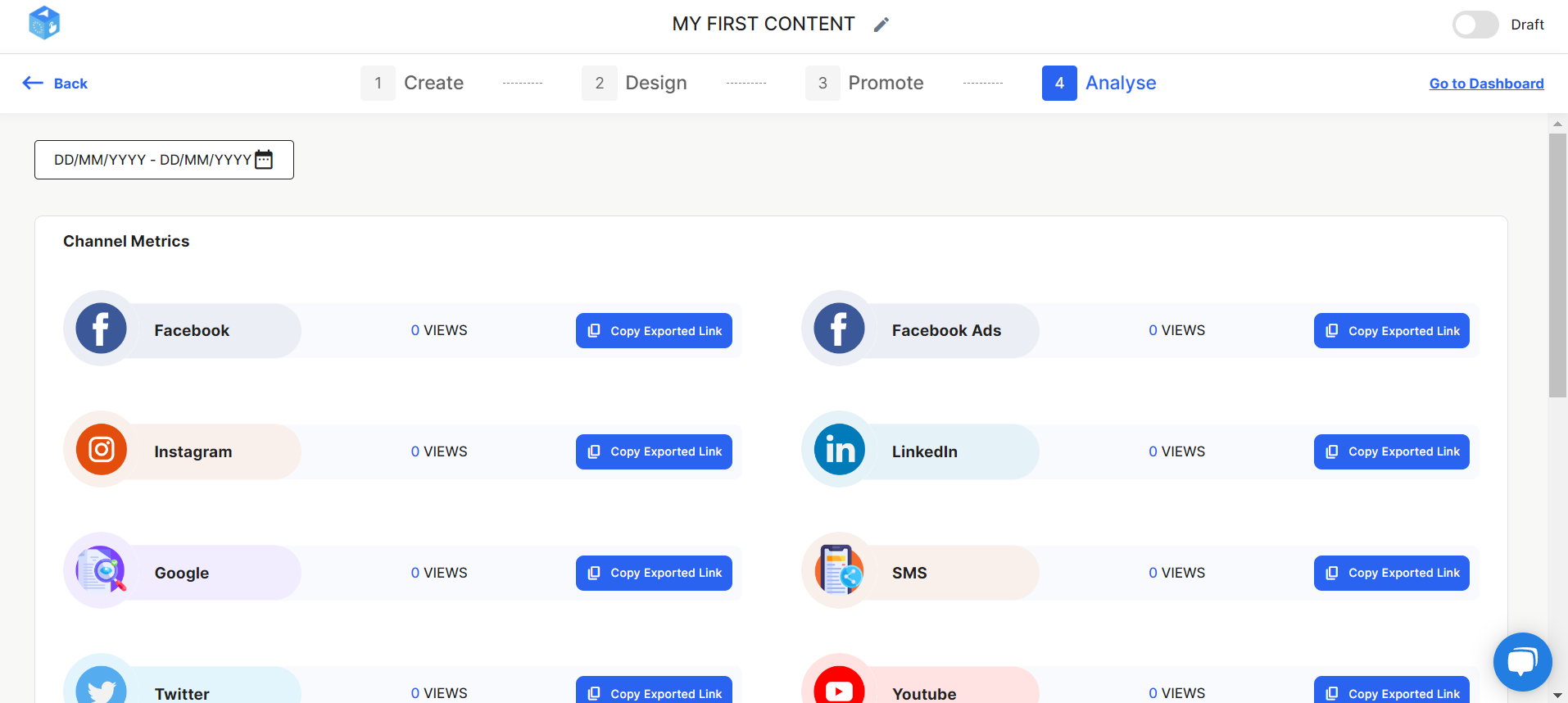Open the calendar picker icon
1568x703 pixels.
264,159
